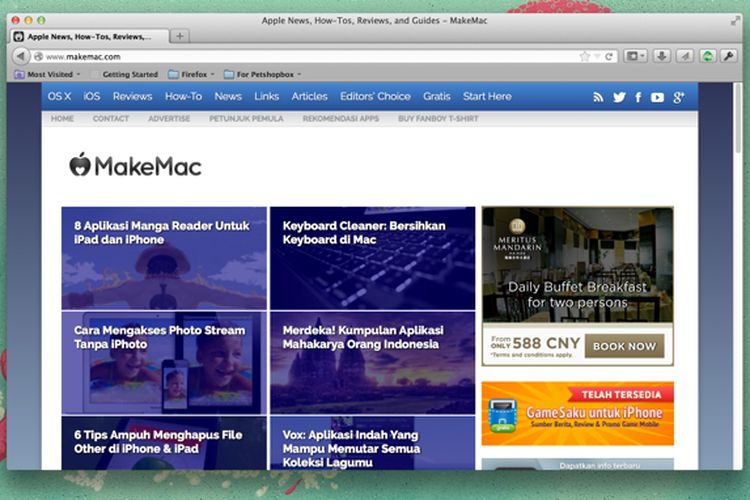Image resolution: width=750 pixels, height=500 pixels.
Task: Click the URL field www.makemac.com
Action: coord(306,56)
